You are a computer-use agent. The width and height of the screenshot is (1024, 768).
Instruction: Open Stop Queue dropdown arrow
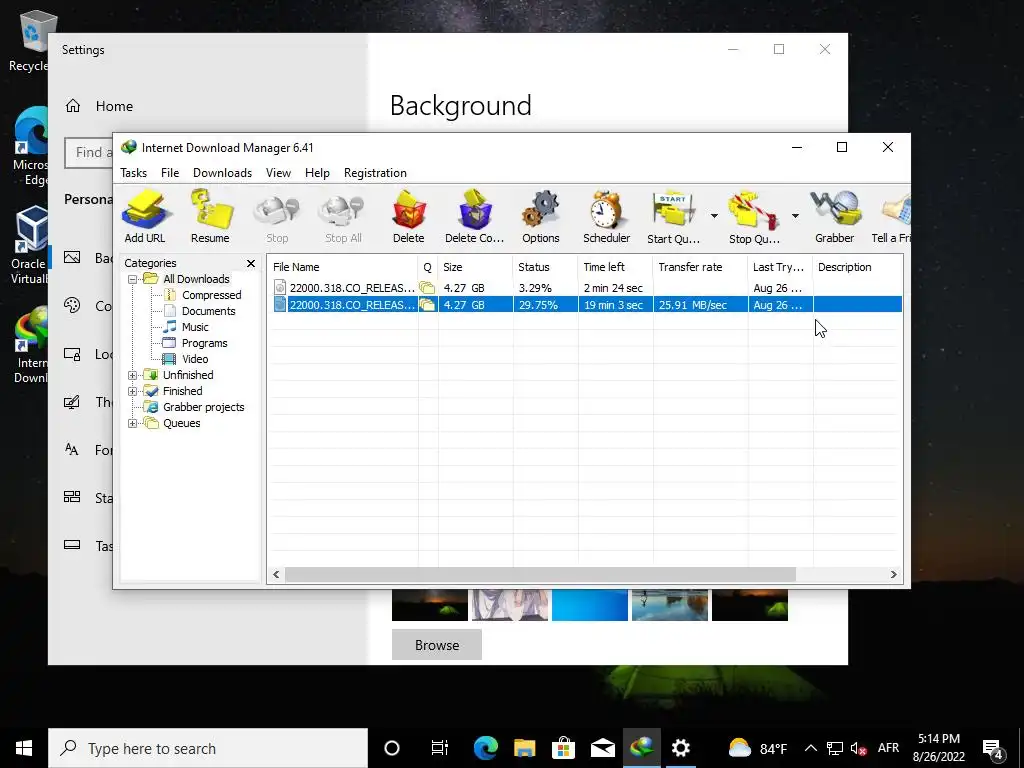(x=795, y=216)
